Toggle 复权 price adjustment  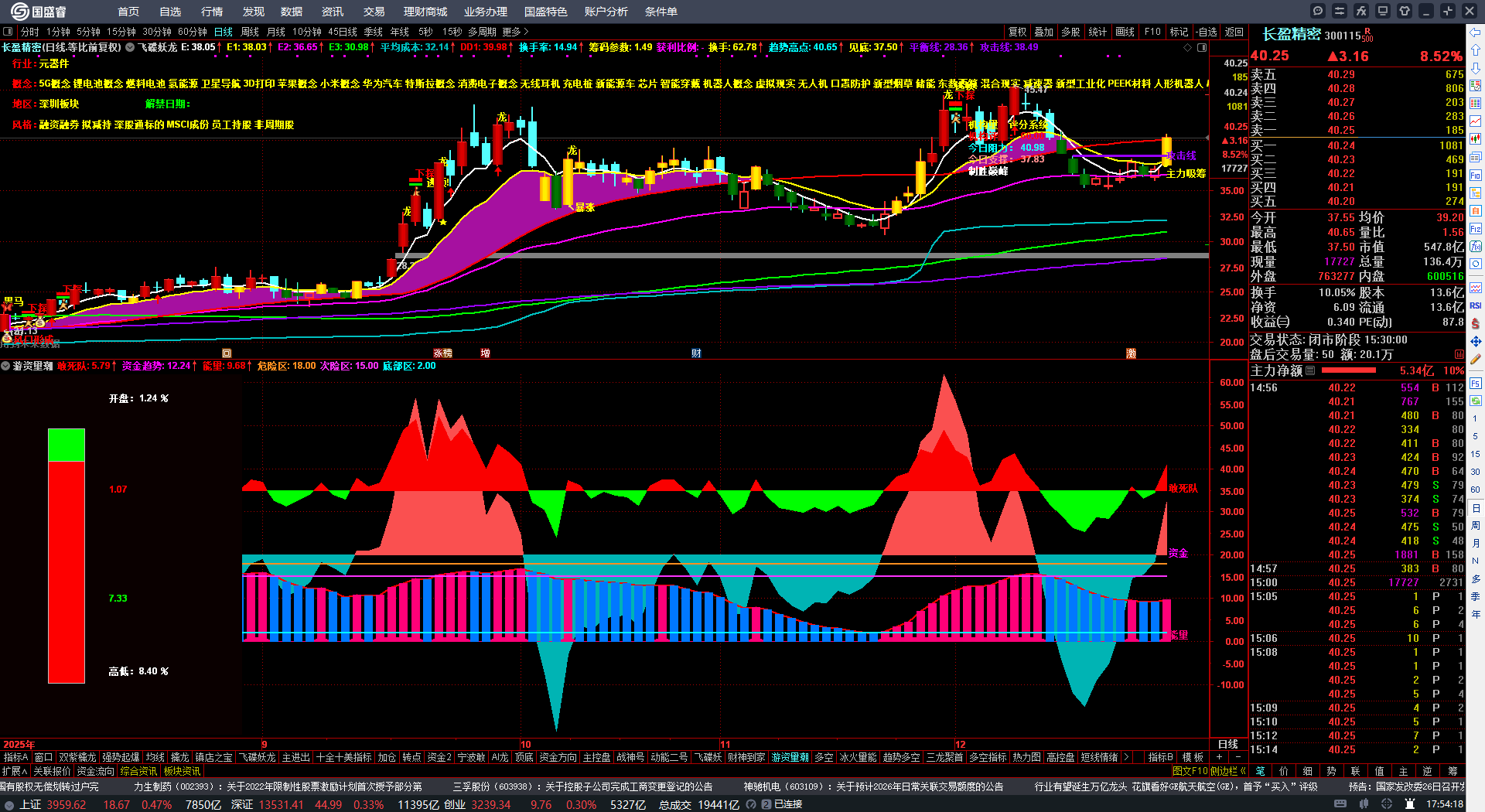coord(1017,32)
